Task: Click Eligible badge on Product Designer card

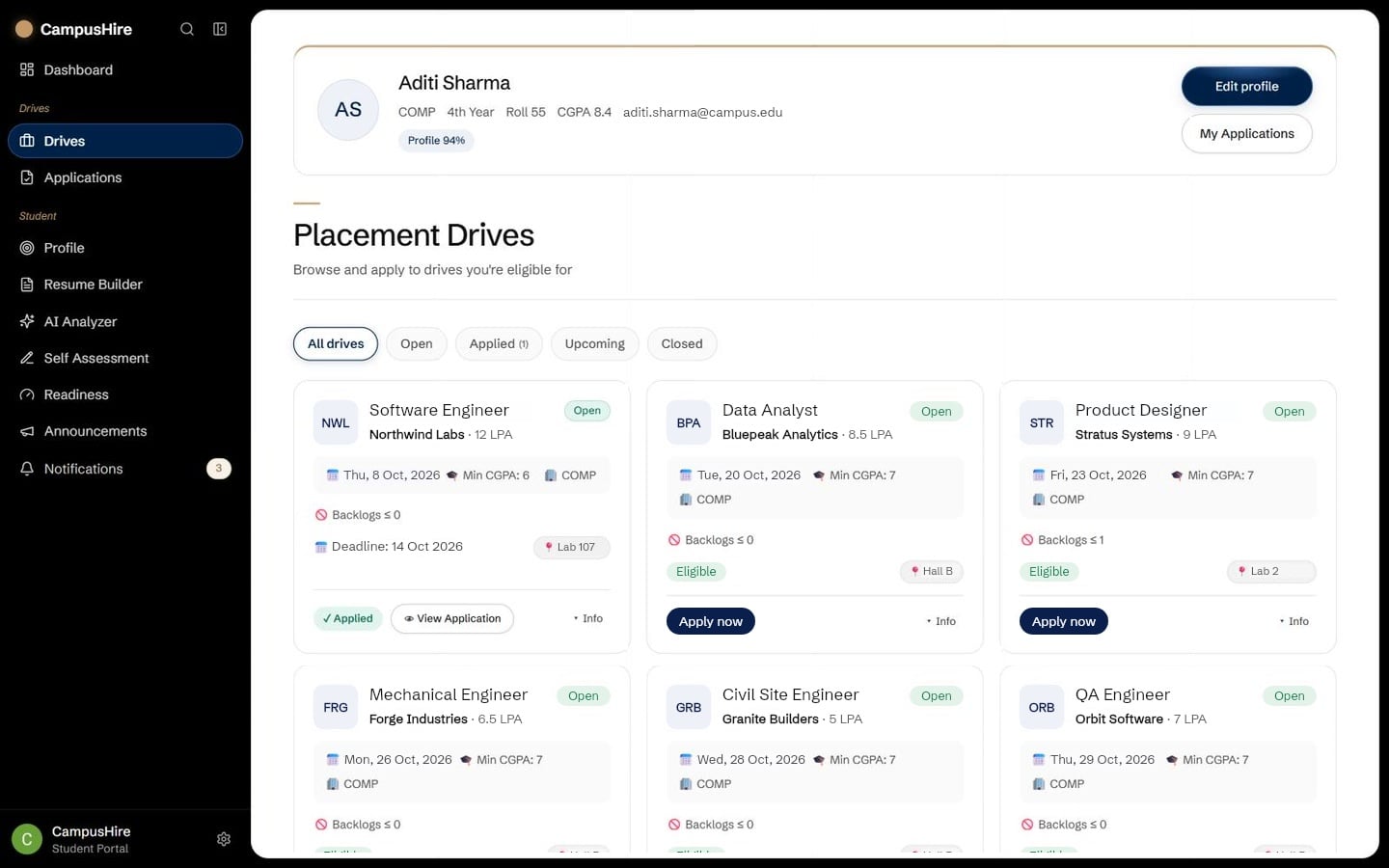Action: (x=1049, y=572)
